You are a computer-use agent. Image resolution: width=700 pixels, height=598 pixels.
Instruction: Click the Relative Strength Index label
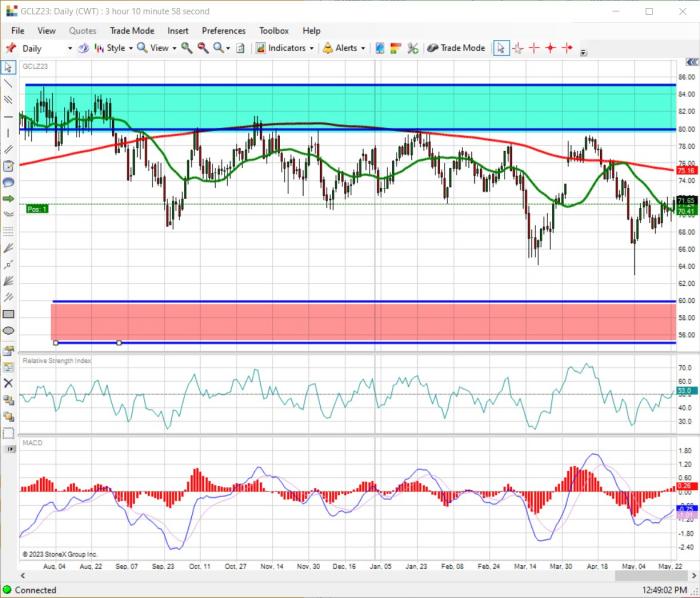tap(57, 360)
